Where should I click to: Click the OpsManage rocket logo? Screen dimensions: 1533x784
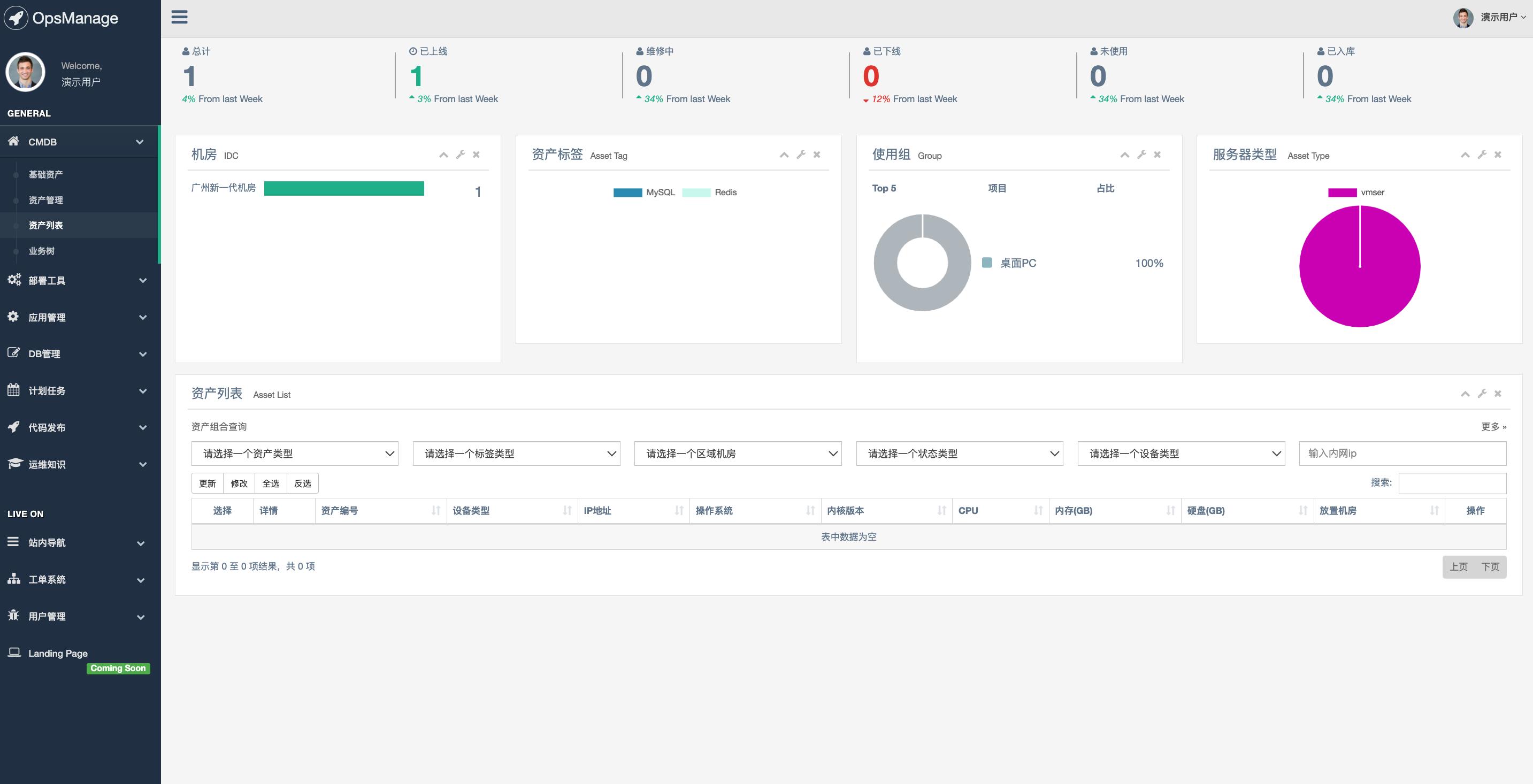(x=16, y=18)
